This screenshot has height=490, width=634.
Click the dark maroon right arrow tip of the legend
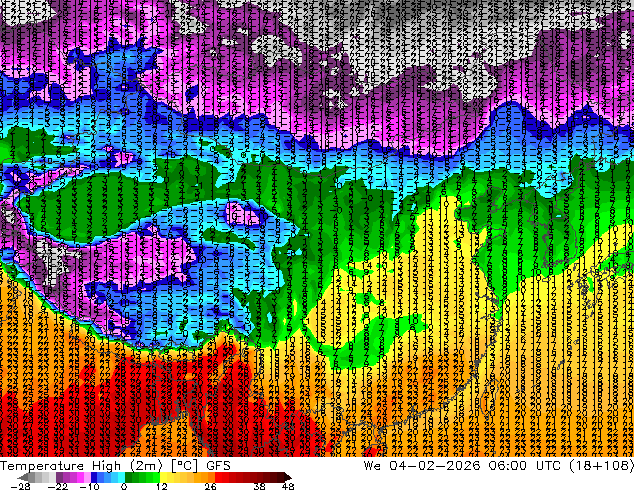(287, 477)
